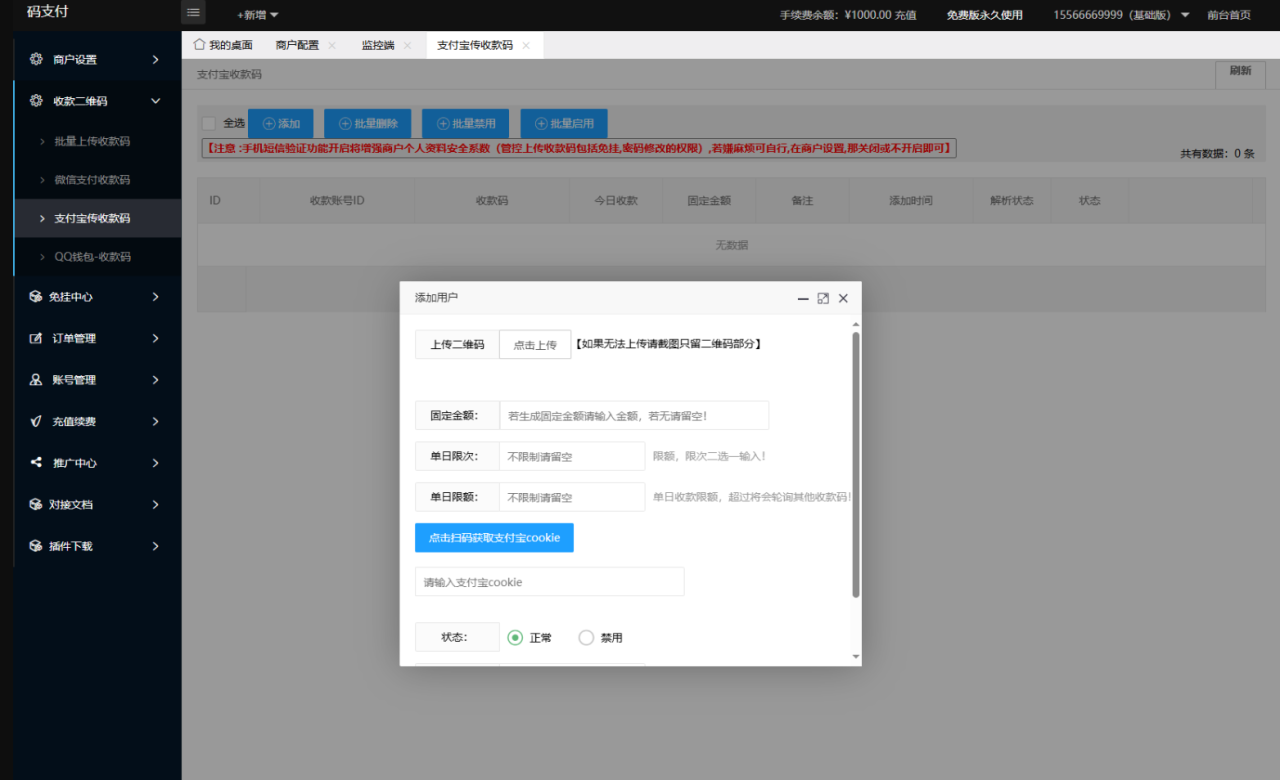Close the 支付宝传收款码 tab with its X

(x=526, y=46)
